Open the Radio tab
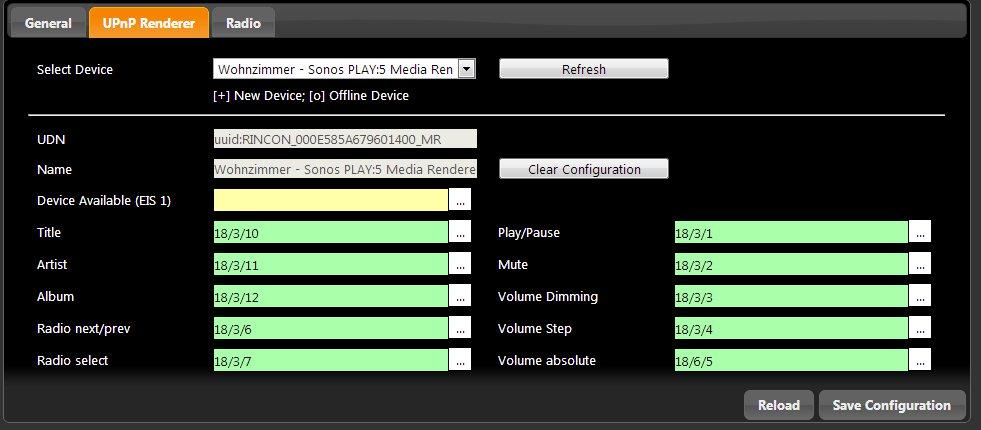 [244, 22]
